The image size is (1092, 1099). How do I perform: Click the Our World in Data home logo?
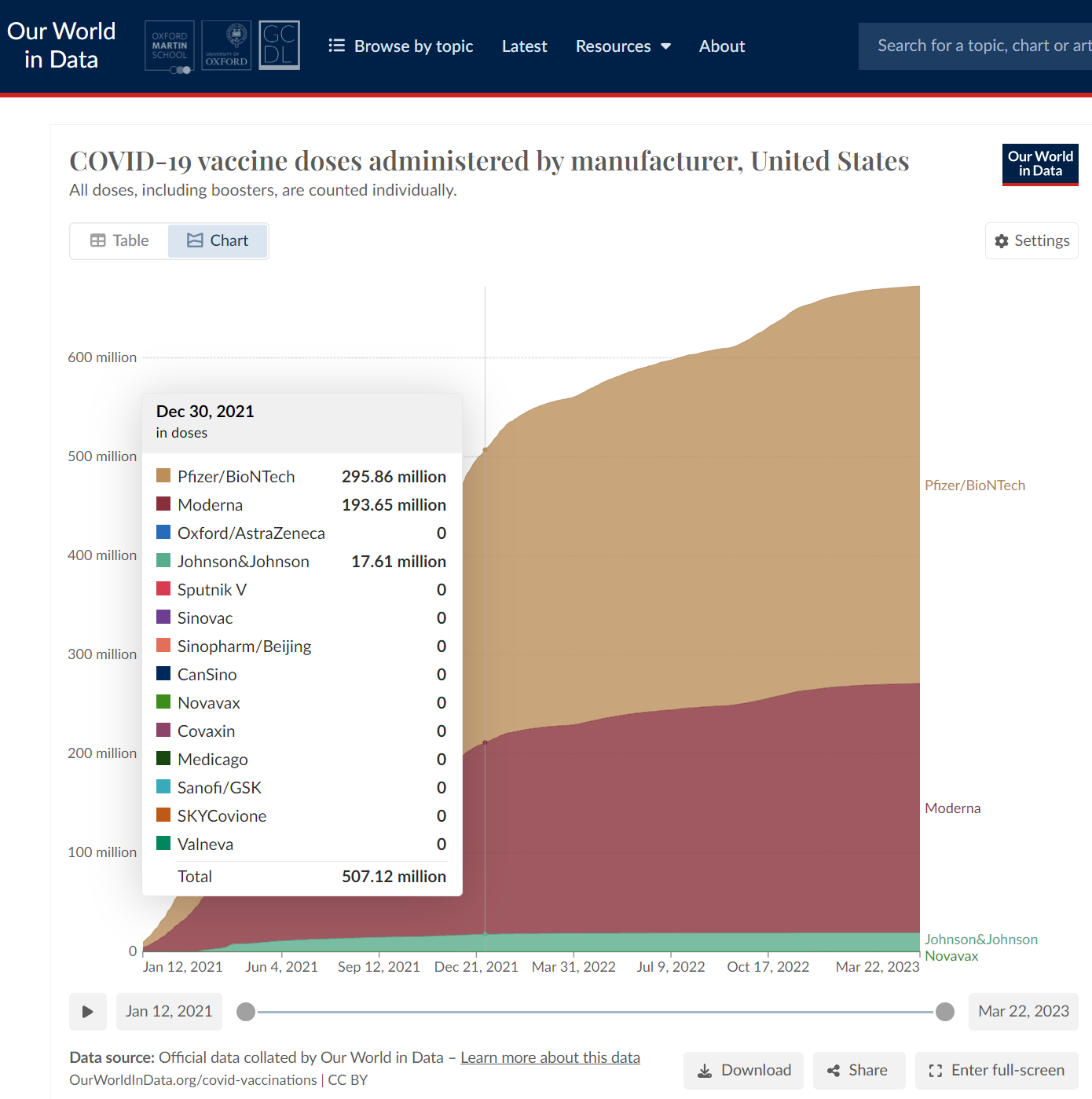click(61, 46)
